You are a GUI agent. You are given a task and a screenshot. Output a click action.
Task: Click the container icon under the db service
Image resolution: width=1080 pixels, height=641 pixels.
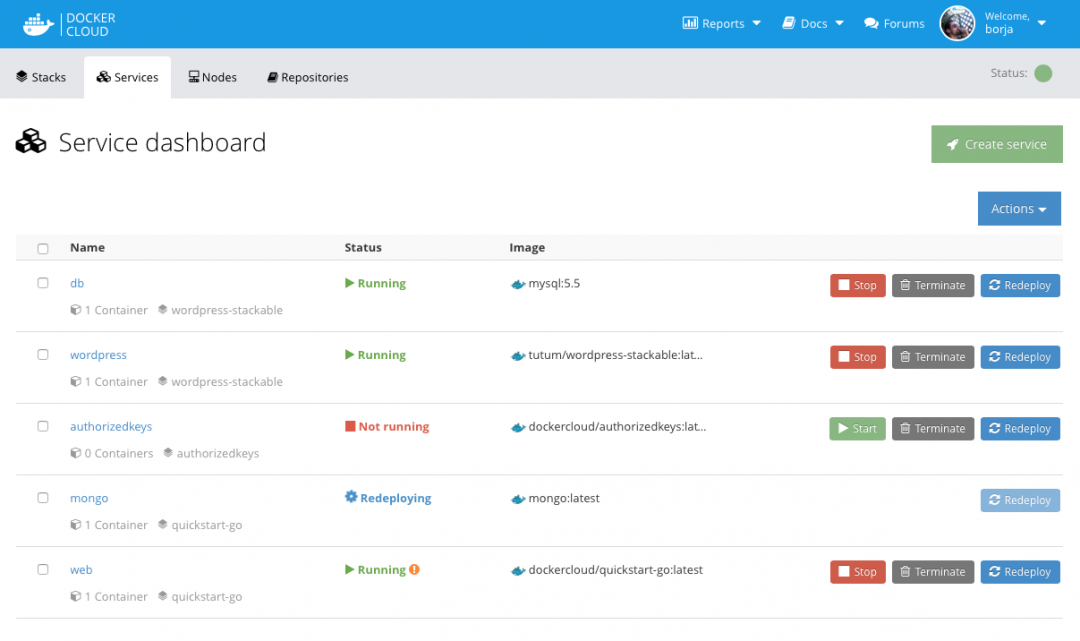(x=76, y=310)
